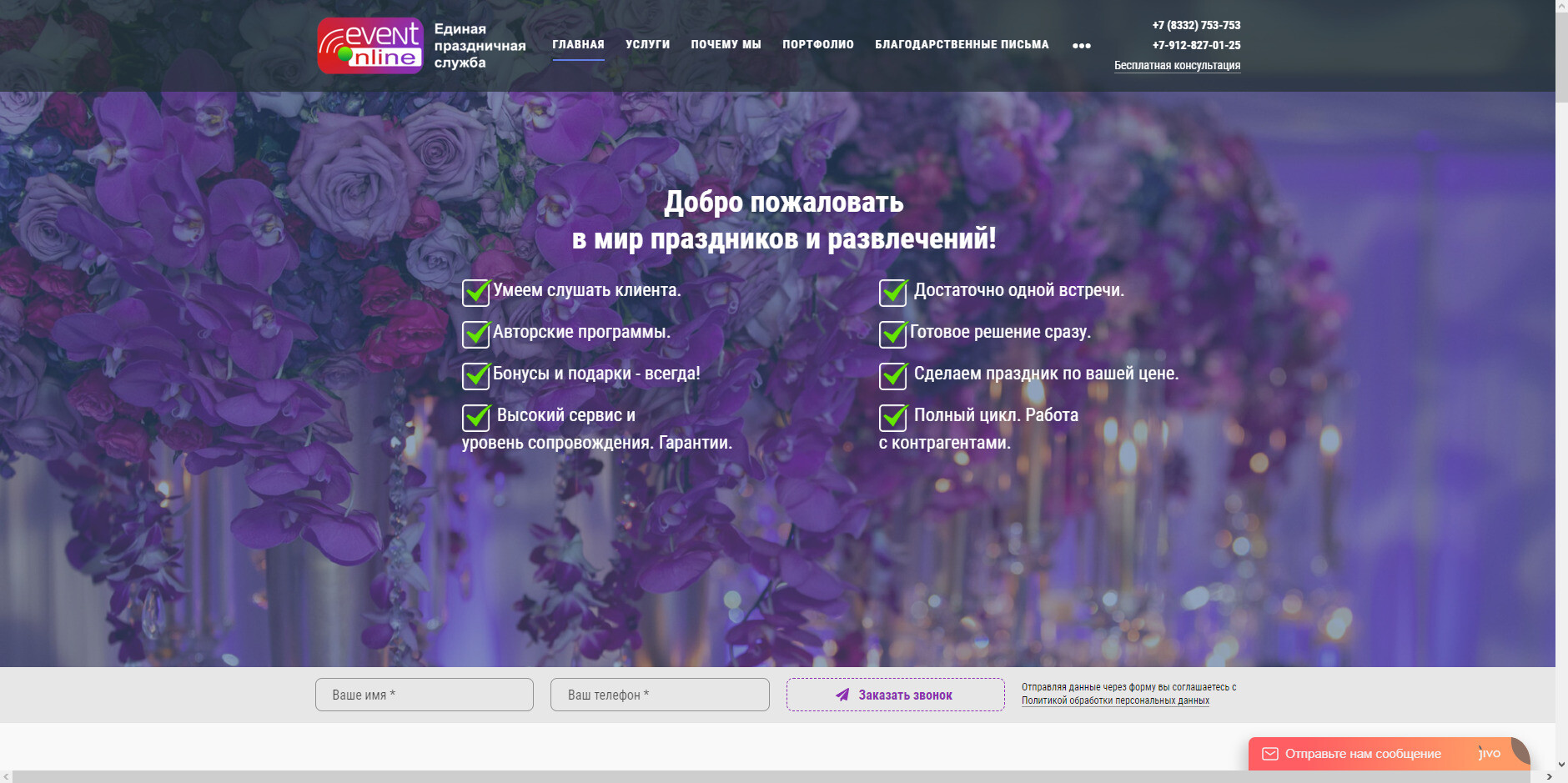Click the text Достаточно одной встречи
Screen dimensions: 1568x783
[1019, 290]
